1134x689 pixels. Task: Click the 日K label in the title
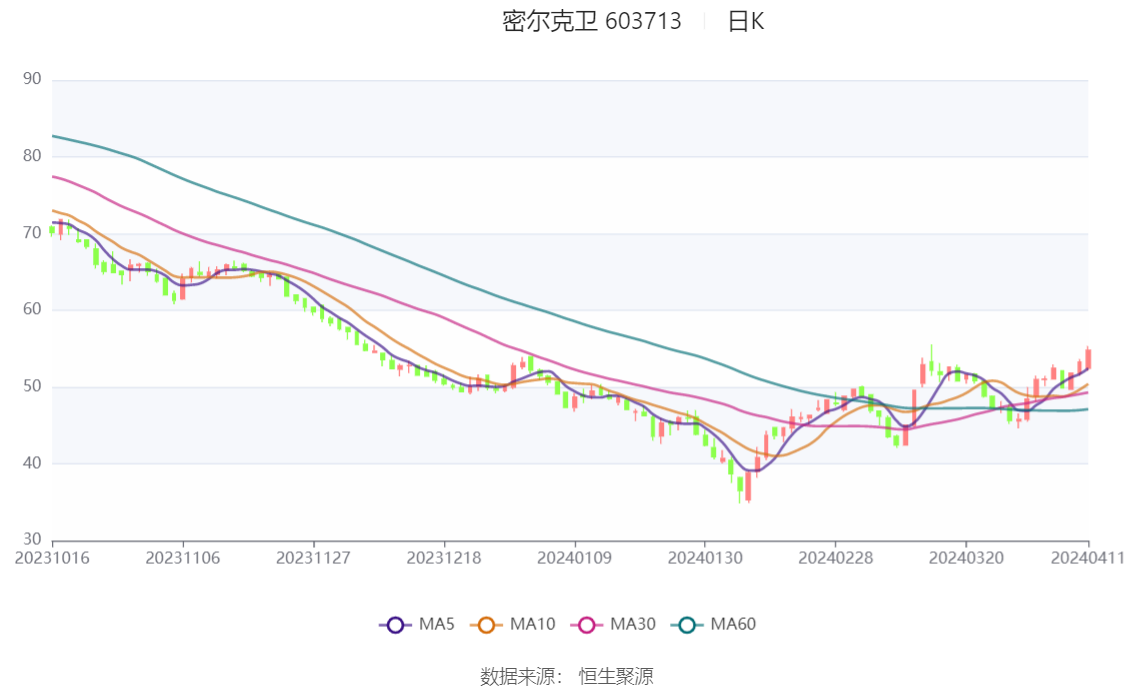click(746, 21)
